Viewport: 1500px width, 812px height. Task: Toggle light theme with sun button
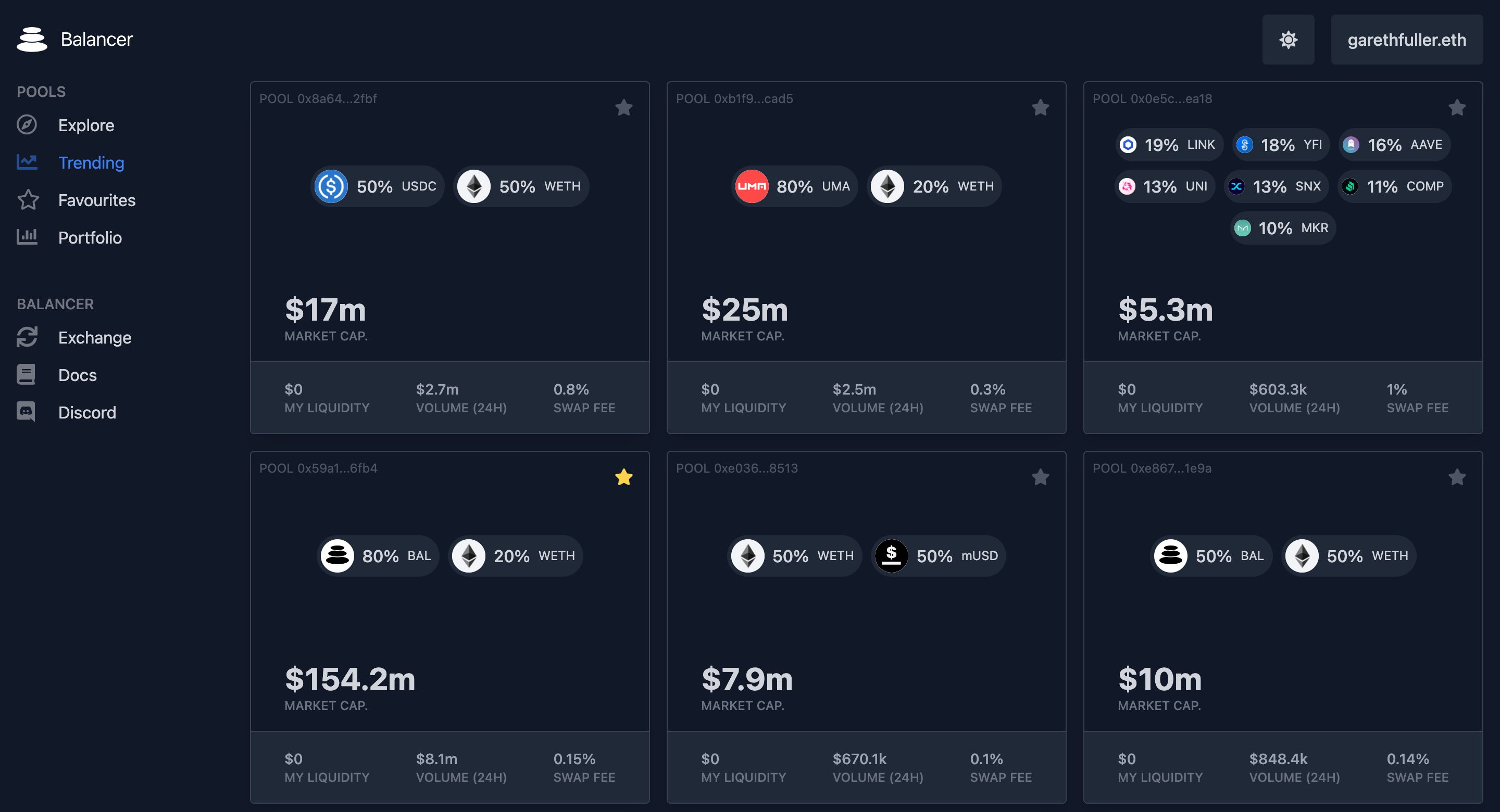tap(1288, 40)
